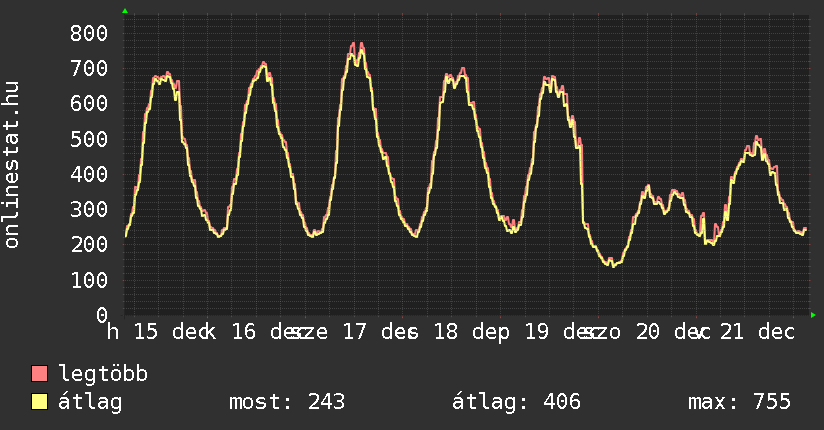Click the yellow átlag legend swatch
This screenshot has height=430, width=824.
39,402
